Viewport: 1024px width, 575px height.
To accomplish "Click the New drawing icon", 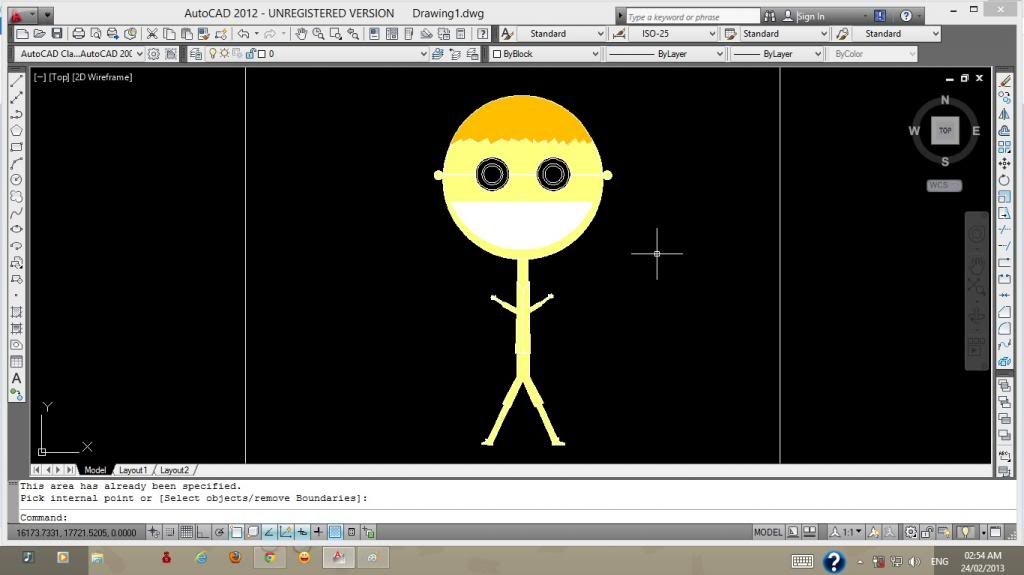I will click(22, 33).
